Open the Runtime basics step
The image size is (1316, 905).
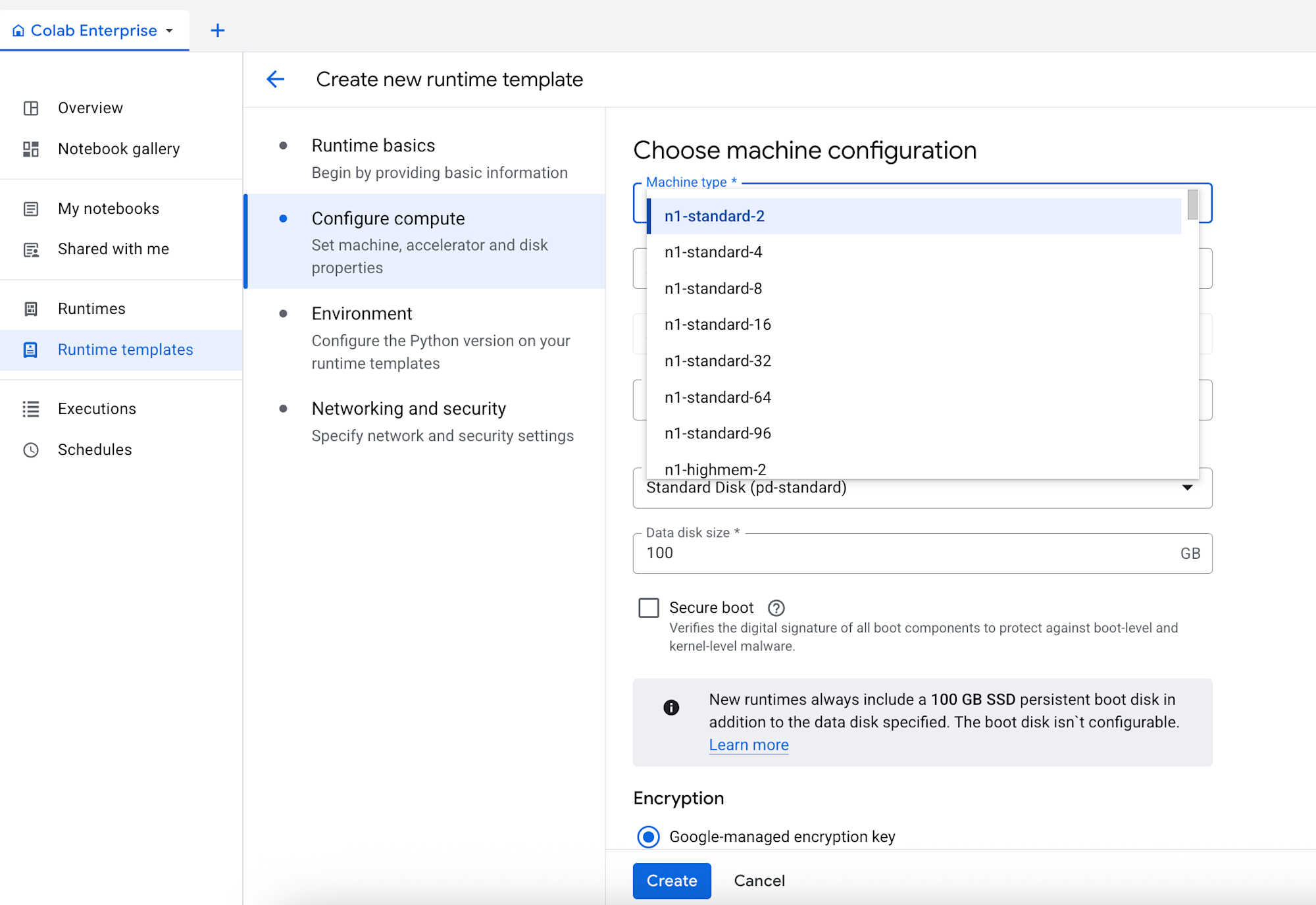coord(373,145)
